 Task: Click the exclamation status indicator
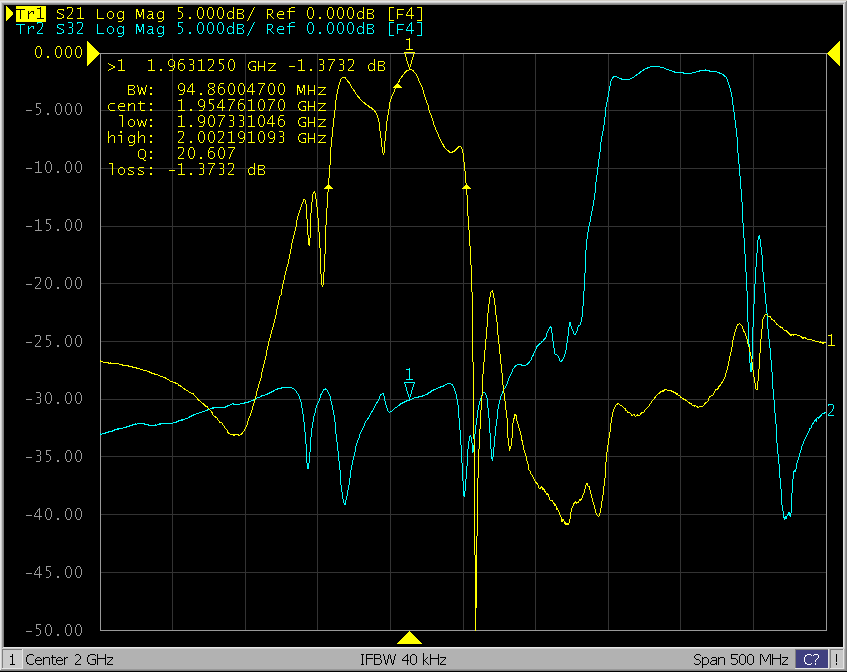(x=836, y=660)
